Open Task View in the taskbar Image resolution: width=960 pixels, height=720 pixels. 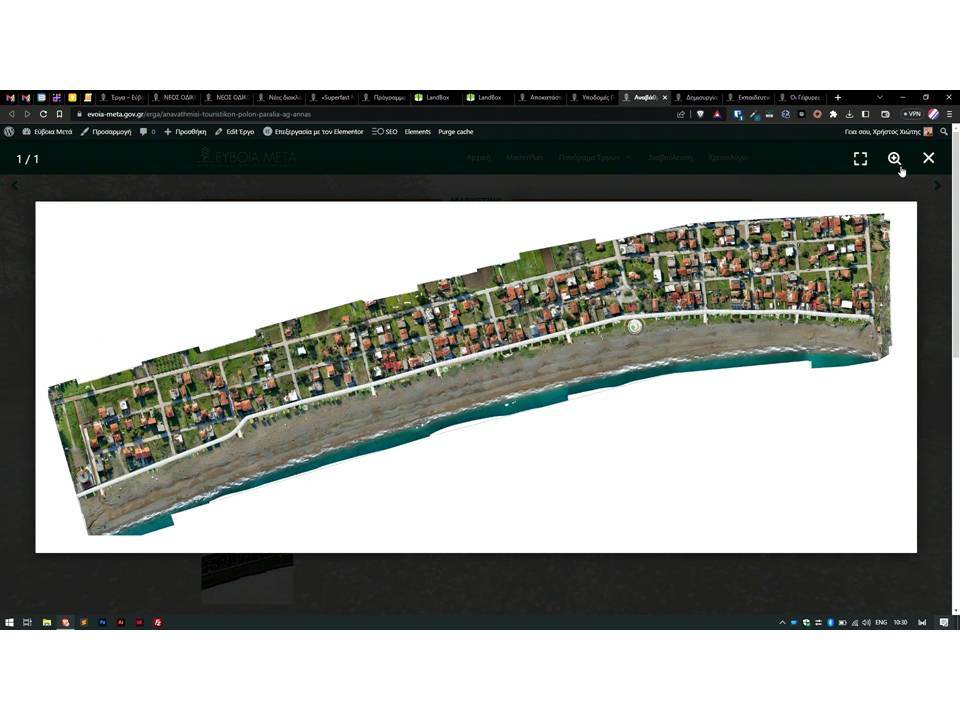click(27, 622)
